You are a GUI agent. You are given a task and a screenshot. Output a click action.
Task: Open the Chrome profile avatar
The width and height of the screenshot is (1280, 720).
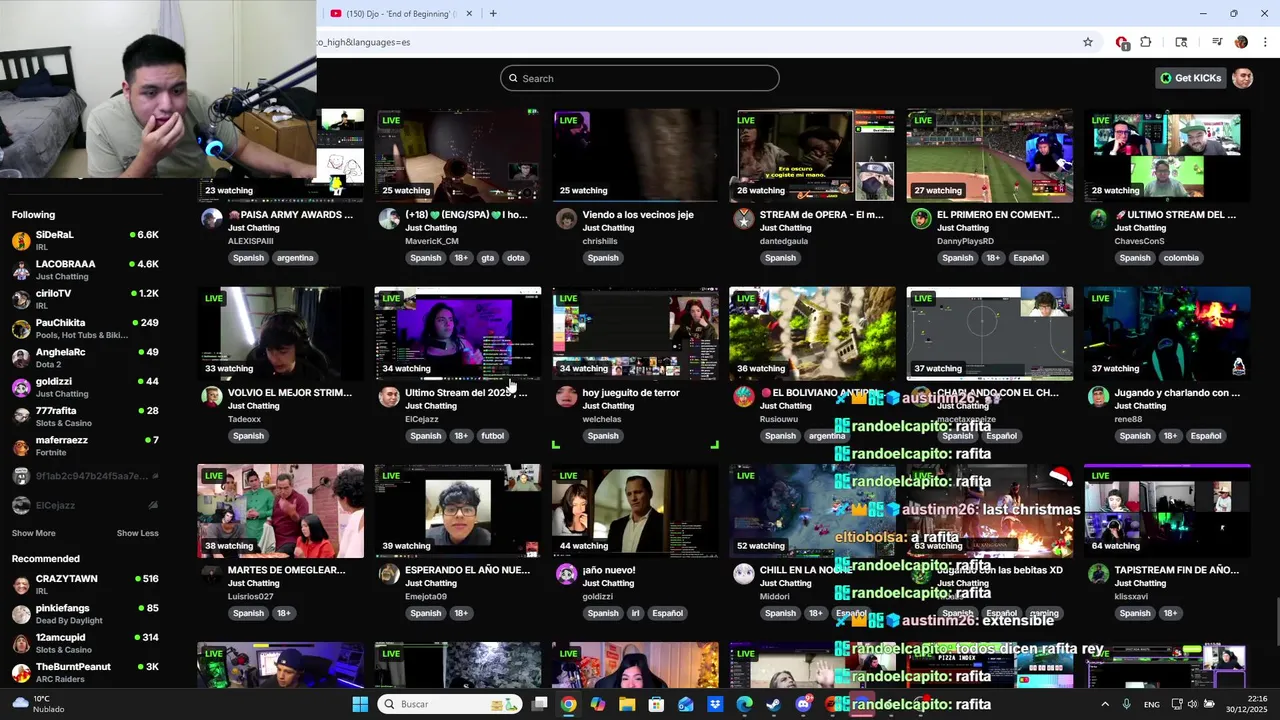click(x=1241, y=42)
